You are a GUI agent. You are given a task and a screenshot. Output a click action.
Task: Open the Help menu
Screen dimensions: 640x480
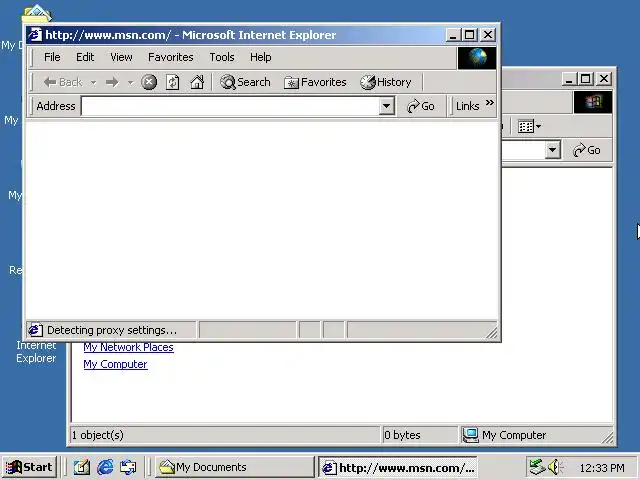click(x=260, y=57)
